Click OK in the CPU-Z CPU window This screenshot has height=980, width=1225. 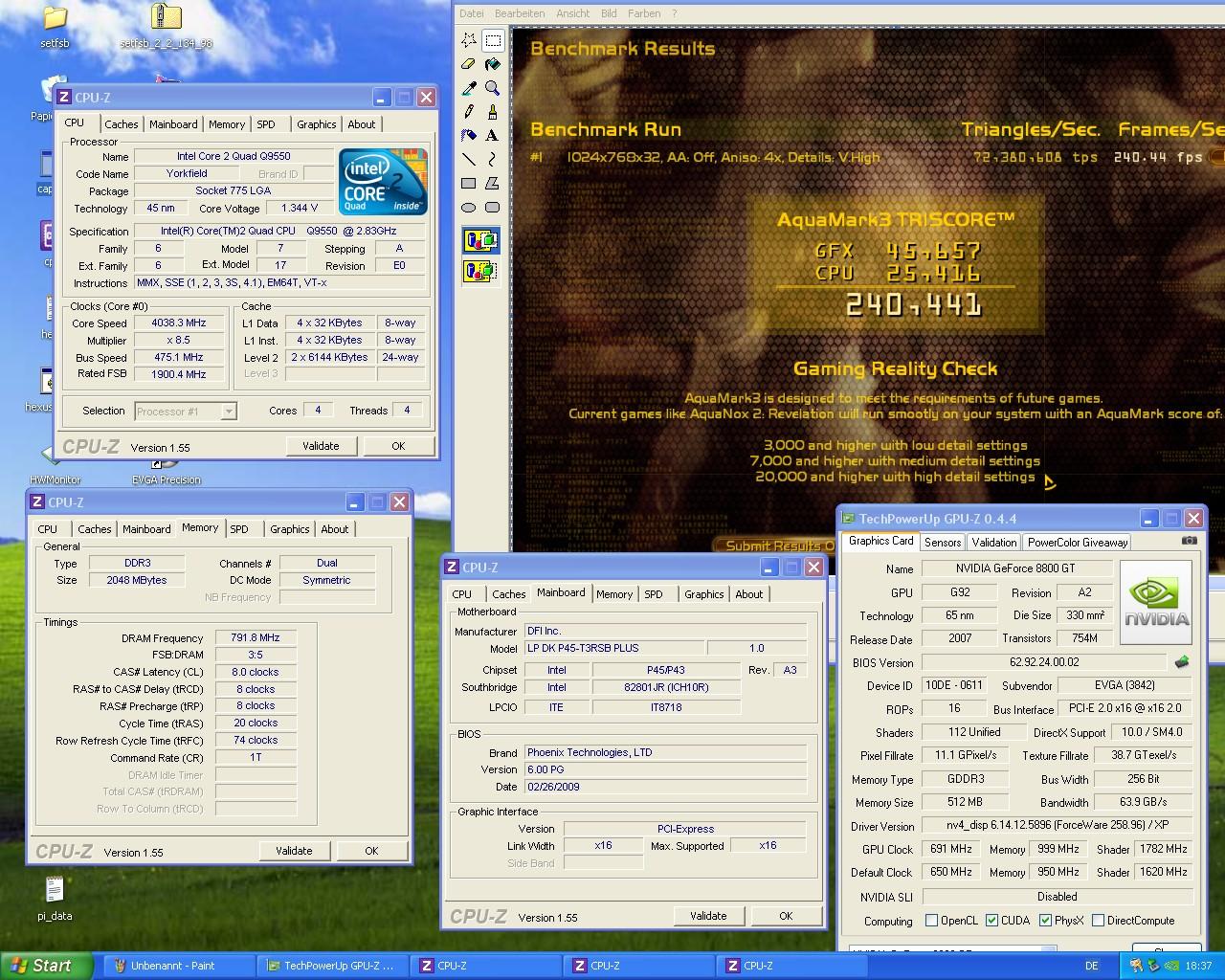point(398,446)
